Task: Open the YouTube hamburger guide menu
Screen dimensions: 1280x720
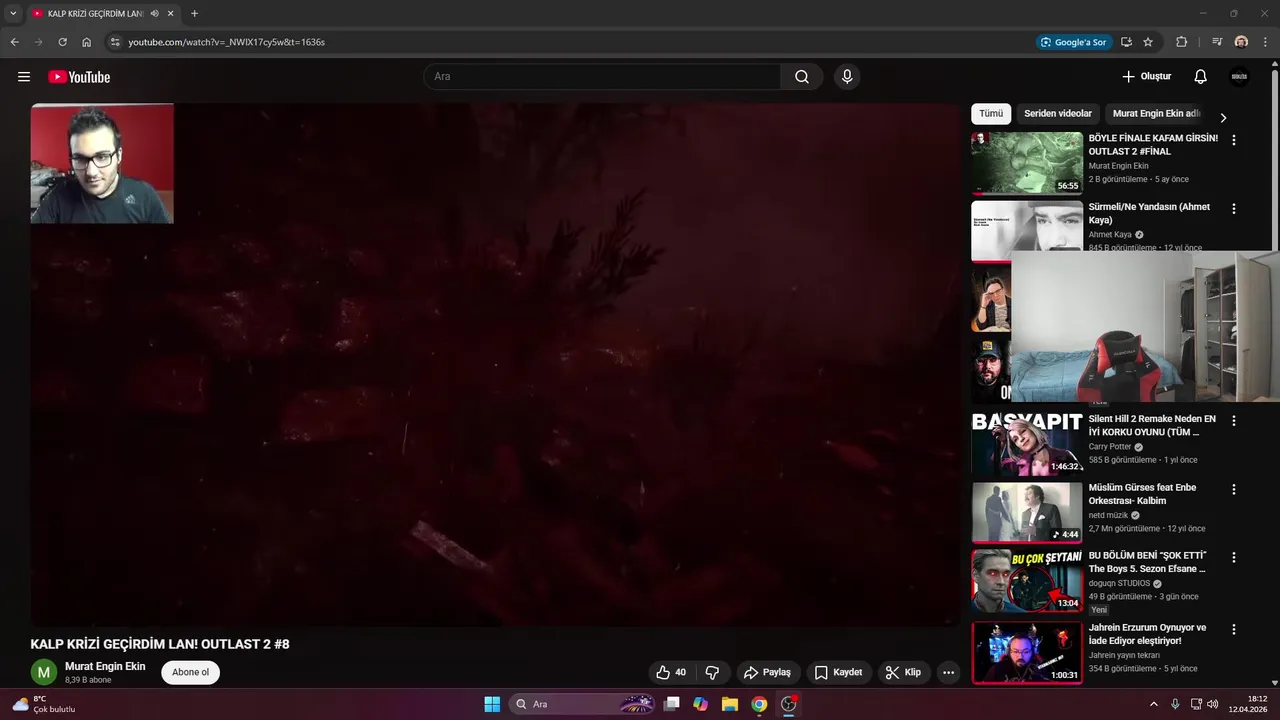Action: (x=24, y=77)
